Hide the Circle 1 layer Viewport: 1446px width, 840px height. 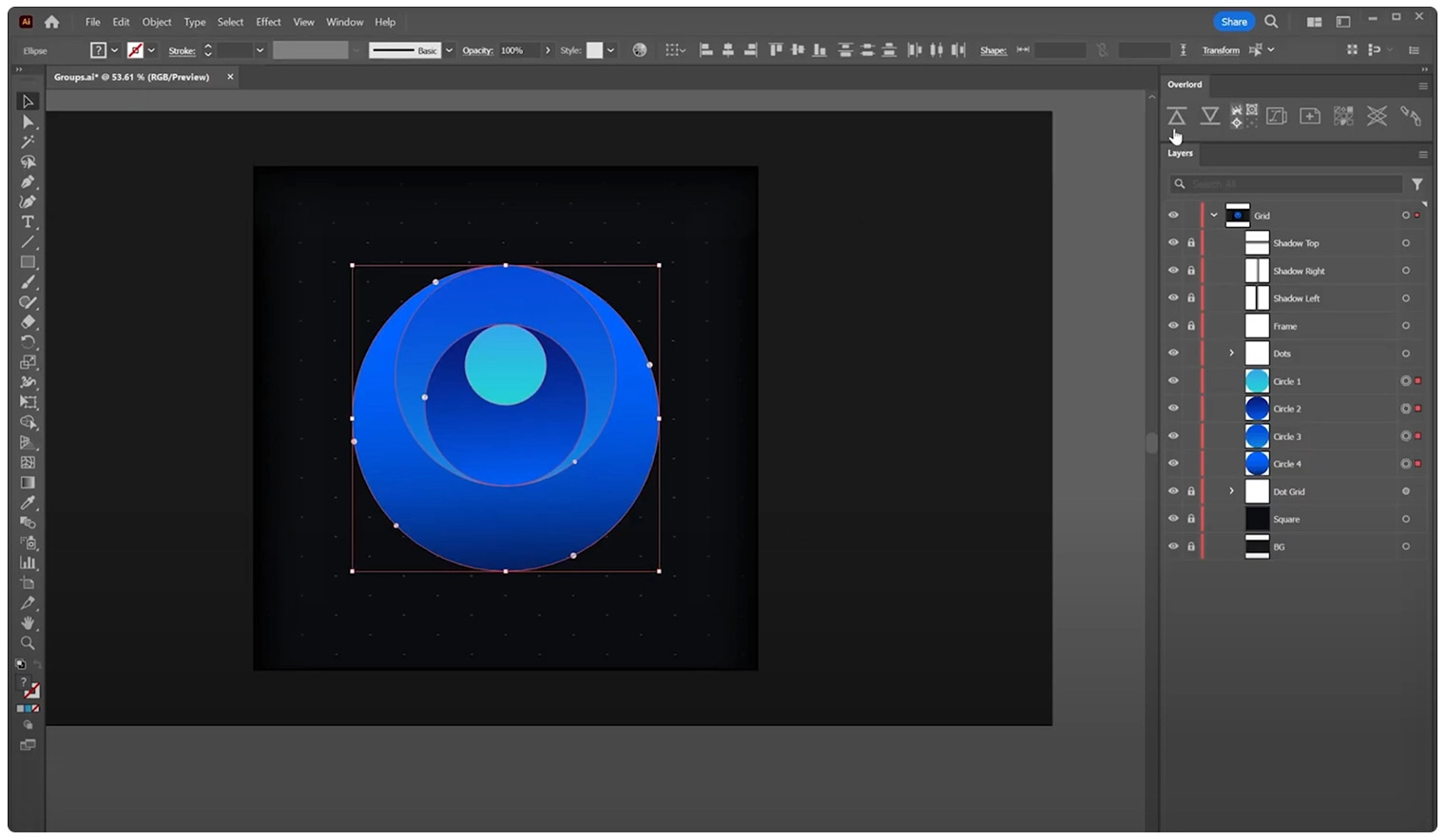point(1173,380)
